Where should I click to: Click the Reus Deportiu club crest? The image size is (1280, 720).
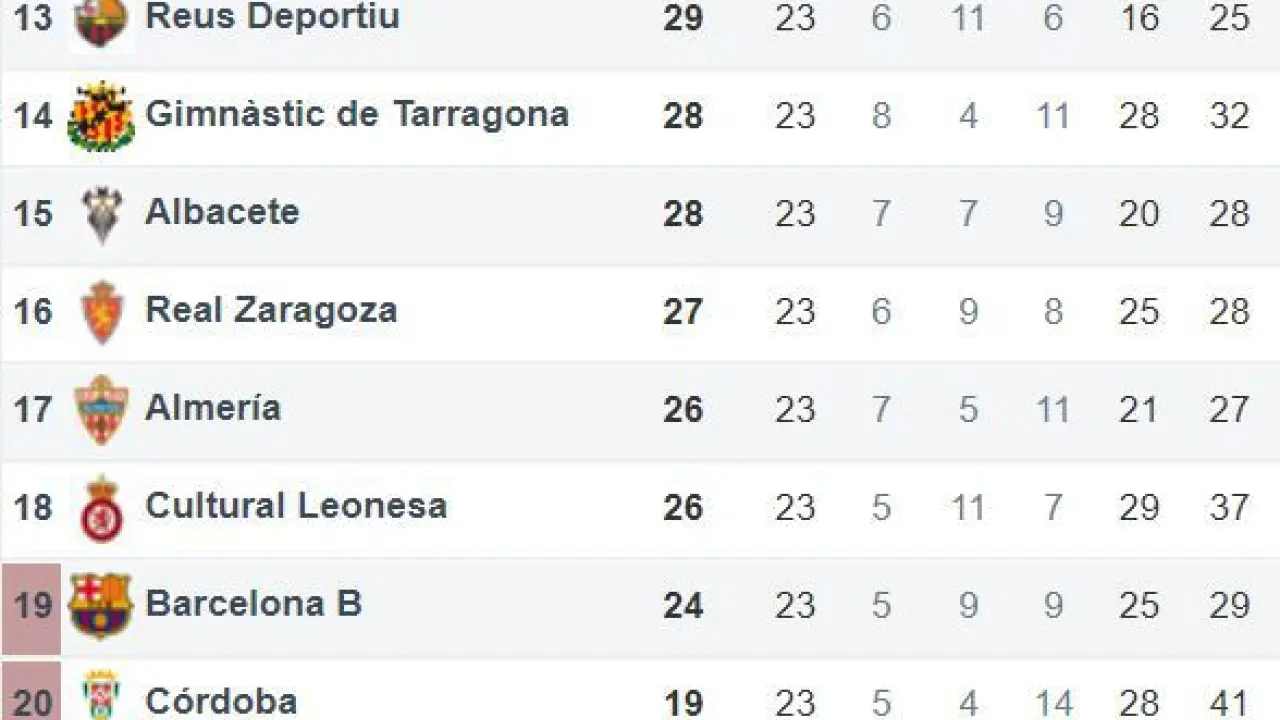[x=101, y=20]
